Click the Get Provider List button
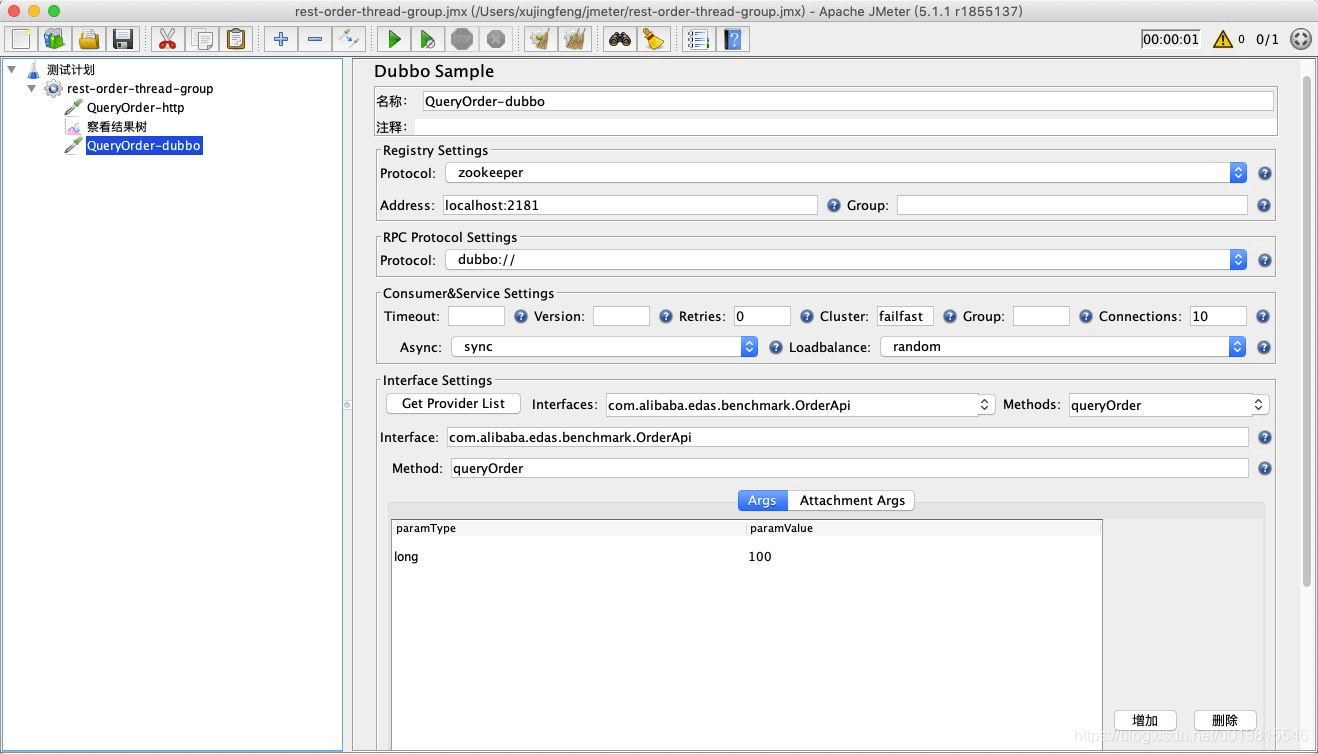Image resolution: width=1318 pixels, height=754 pixels. coord(453,403)
